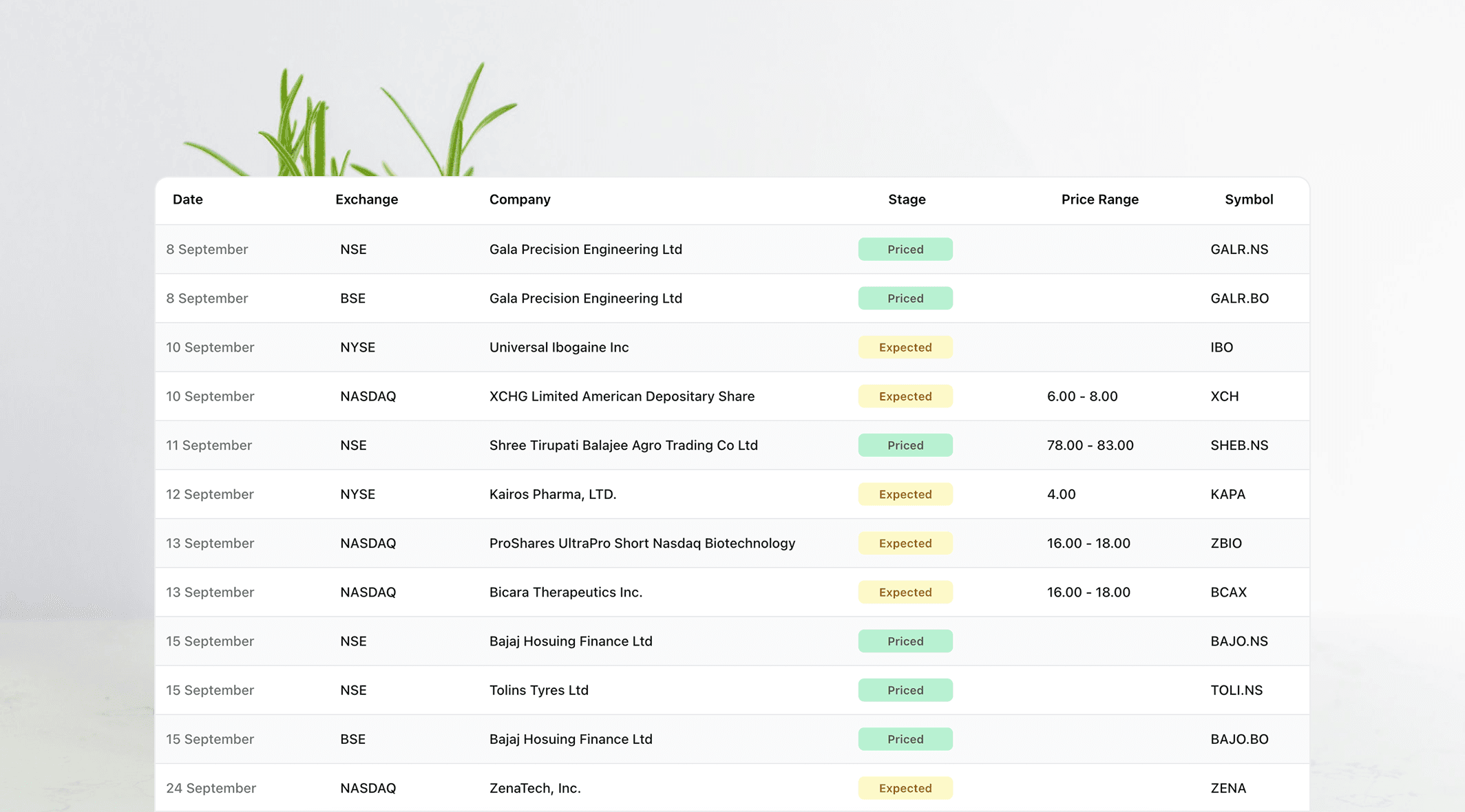Click the Price Range column header
1465x812 pixels.
pyautogui.click(x=1099, y=200)
